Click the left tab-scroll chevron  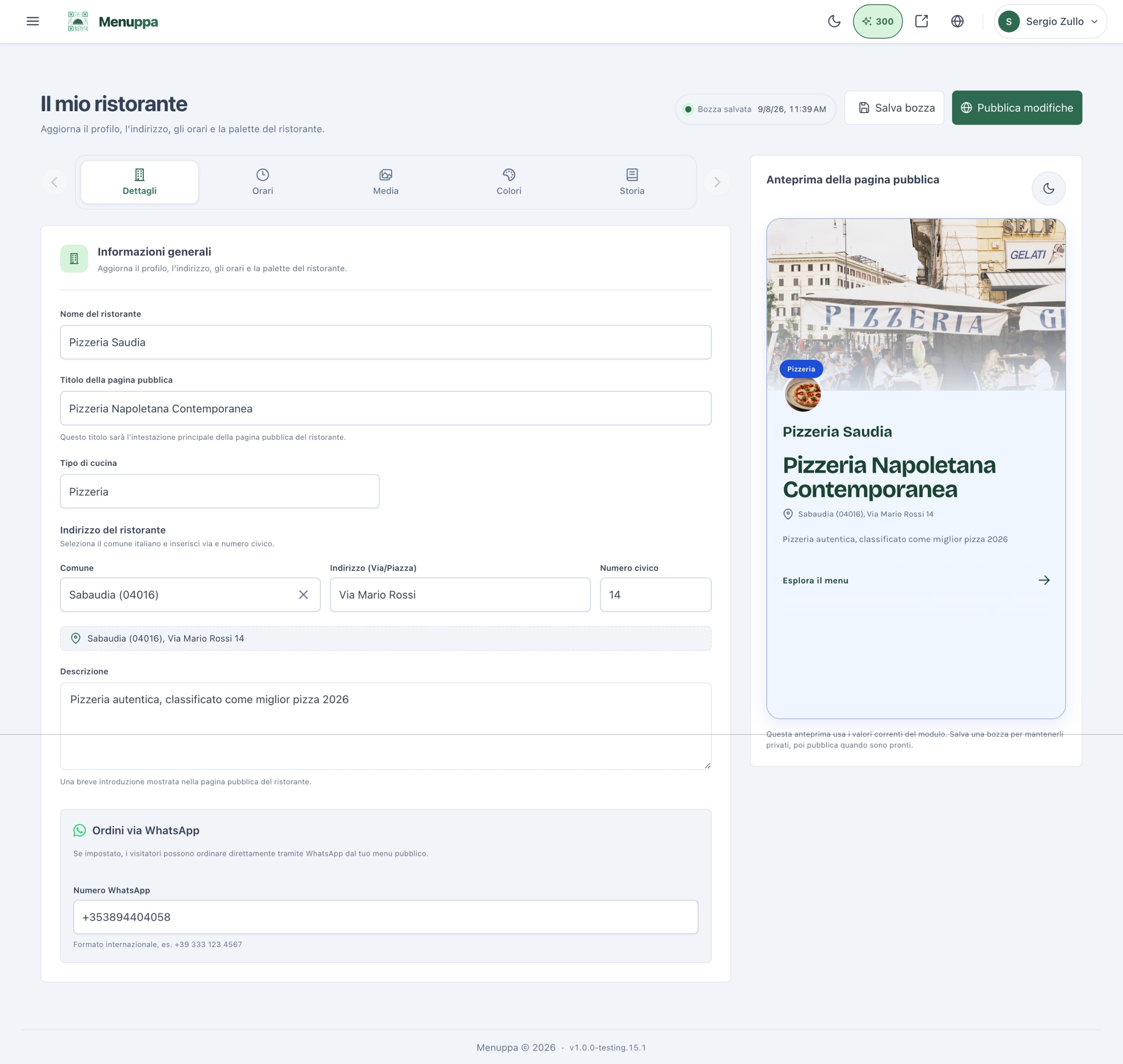tap(54, 182)
